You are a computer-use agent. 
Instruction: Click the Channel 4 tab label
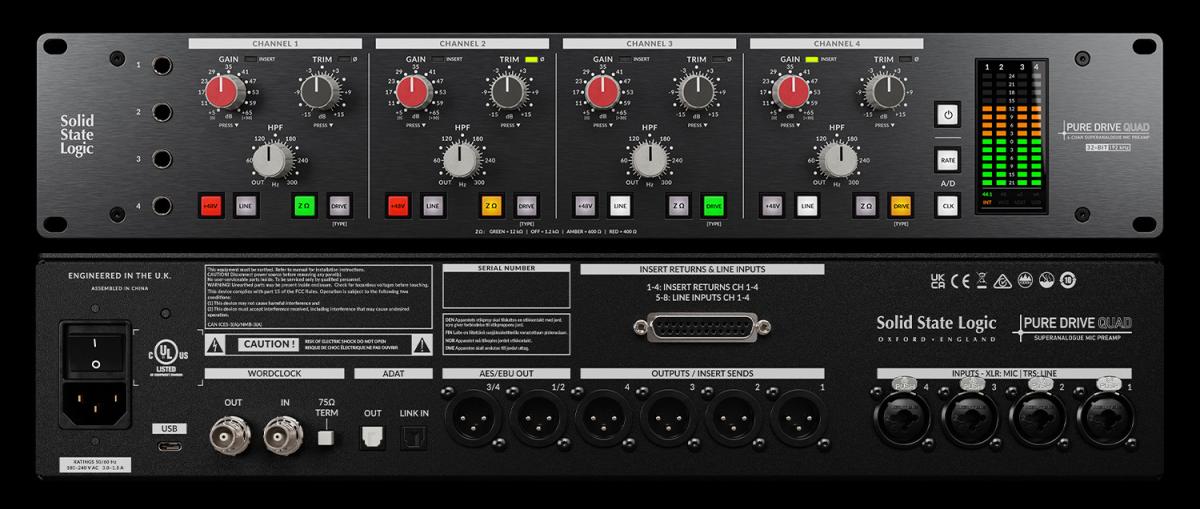click(x=835, y=43)
